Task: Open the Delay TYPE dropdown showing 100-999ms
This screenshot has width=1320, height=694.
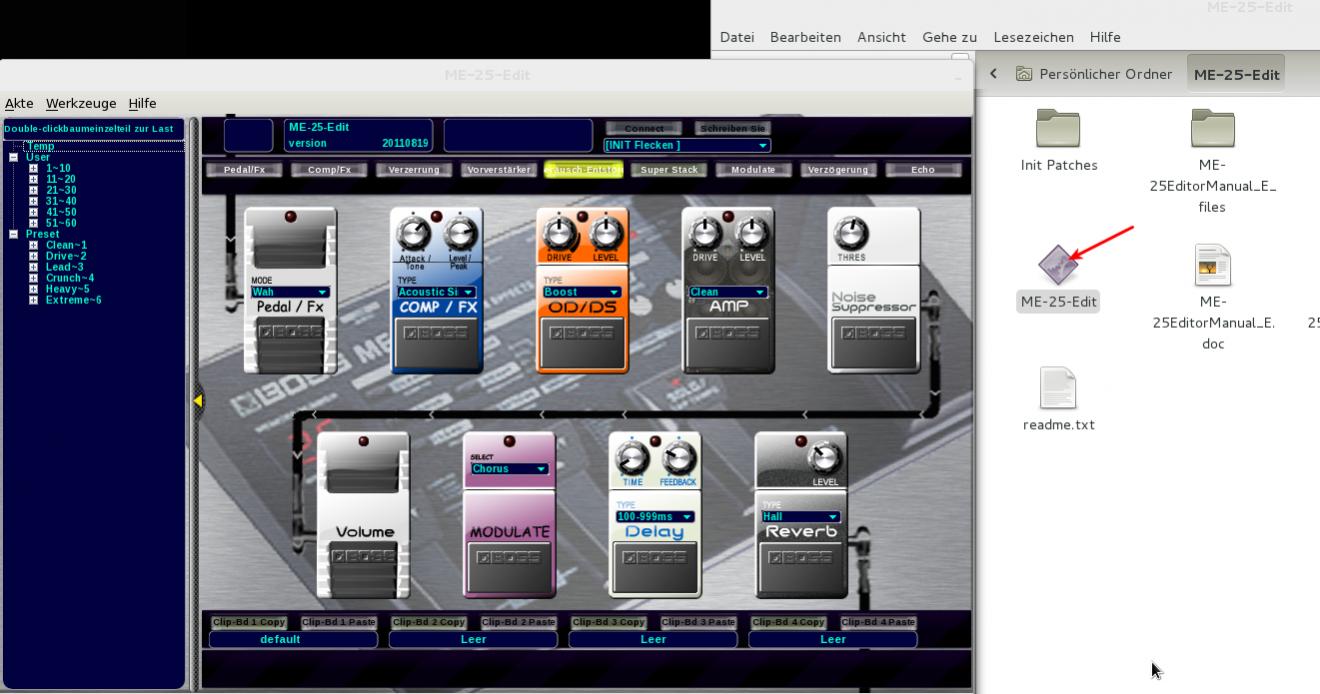Action: [655, 517]
